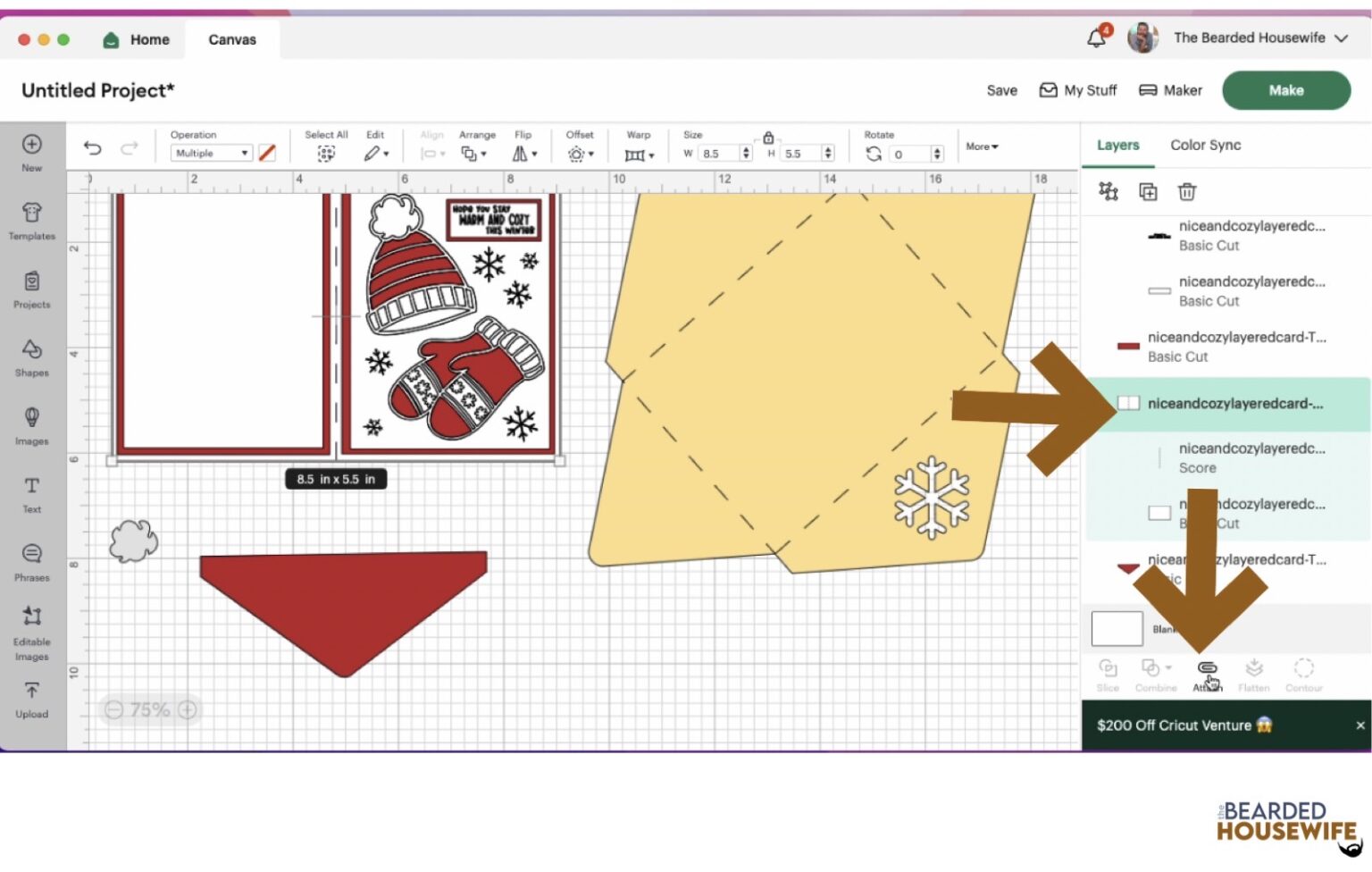Toggle the size aspect ratio lock
The height and width of the screenshot is (872, 1372).
tap(768, 138)
